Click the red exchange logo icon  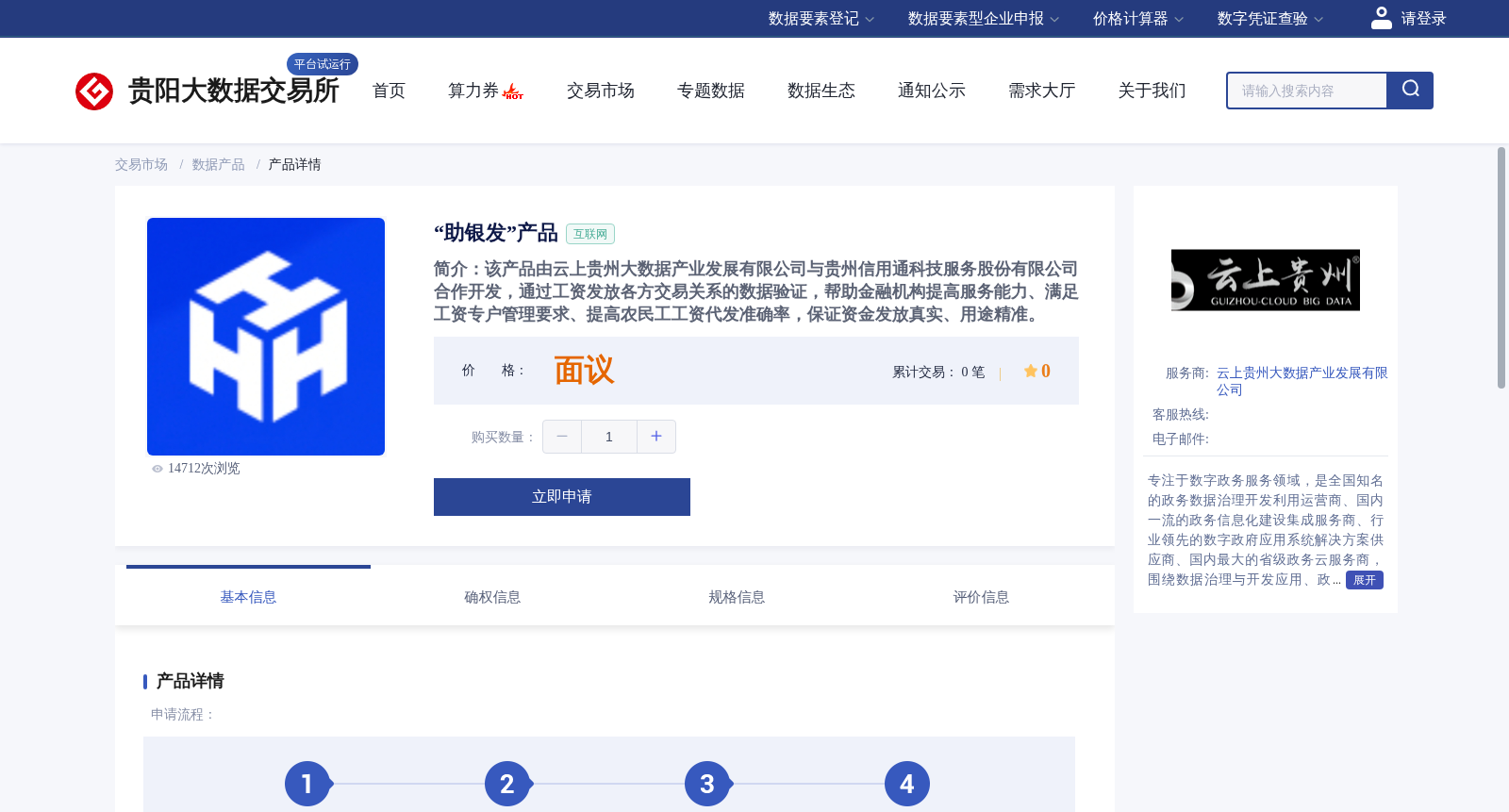click(94, 91)
